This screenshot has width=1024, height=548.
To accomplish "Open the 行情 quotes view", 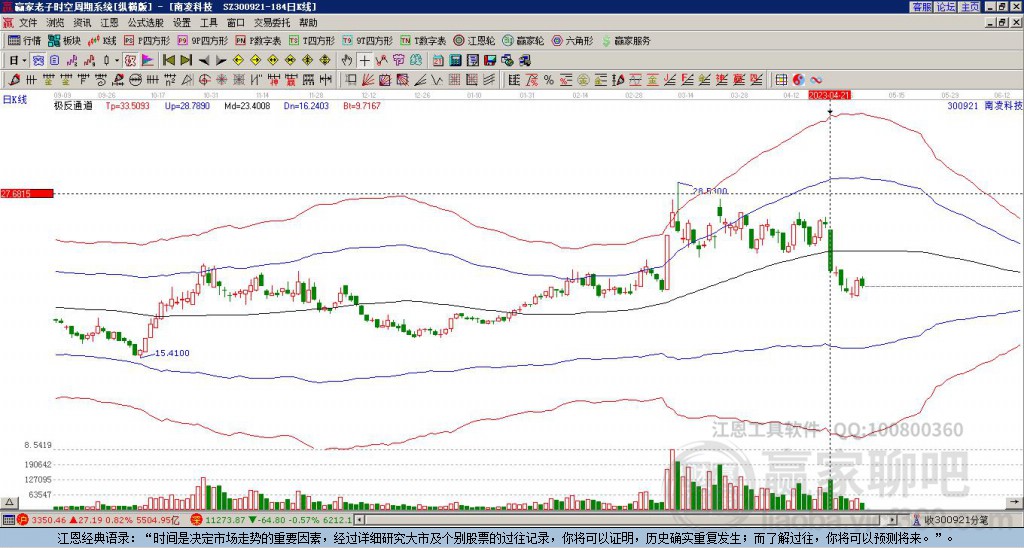I will pos(24,40).
